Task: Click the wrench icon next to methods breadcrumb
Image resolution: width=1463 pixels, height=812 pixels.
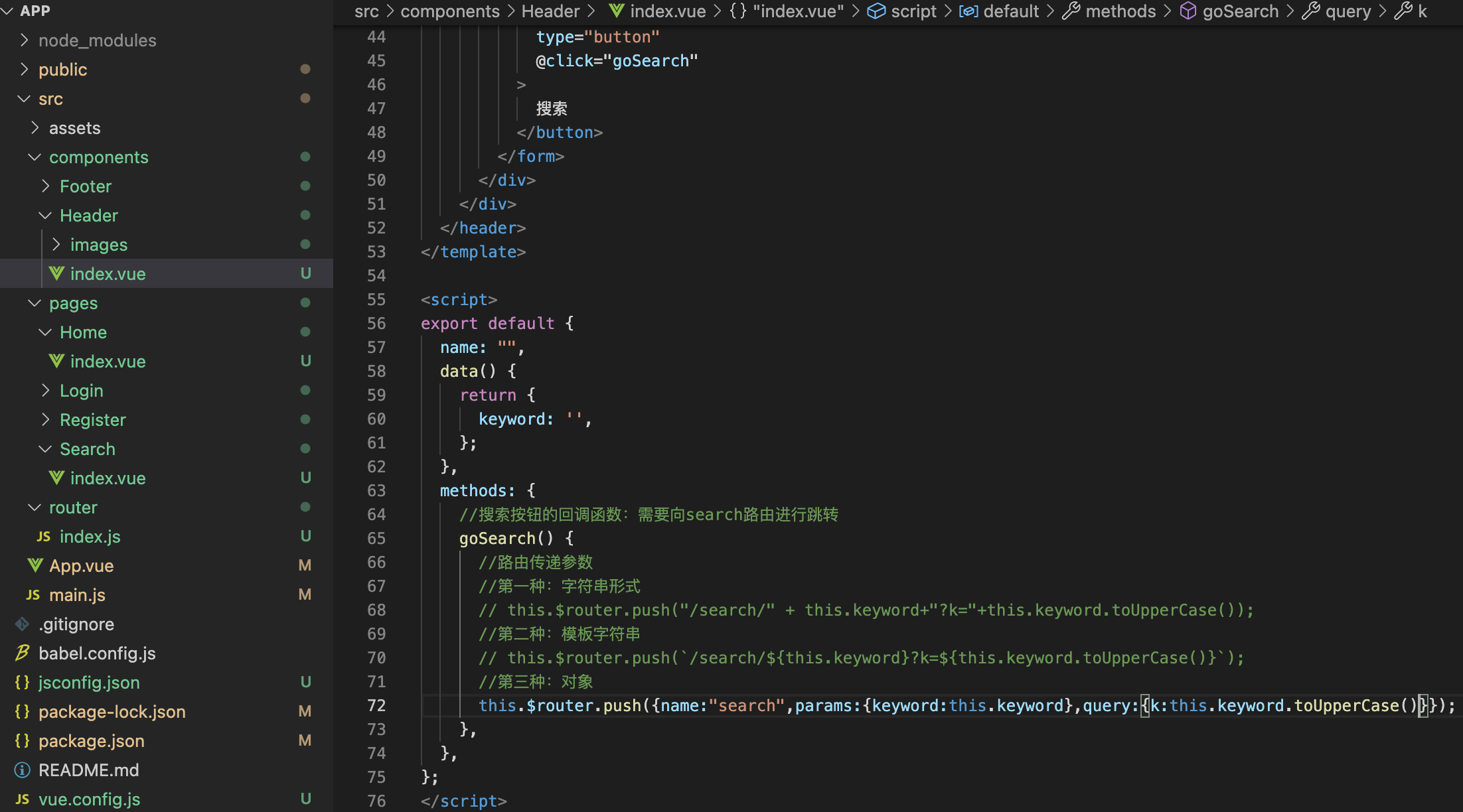Action: point(1071,11)
